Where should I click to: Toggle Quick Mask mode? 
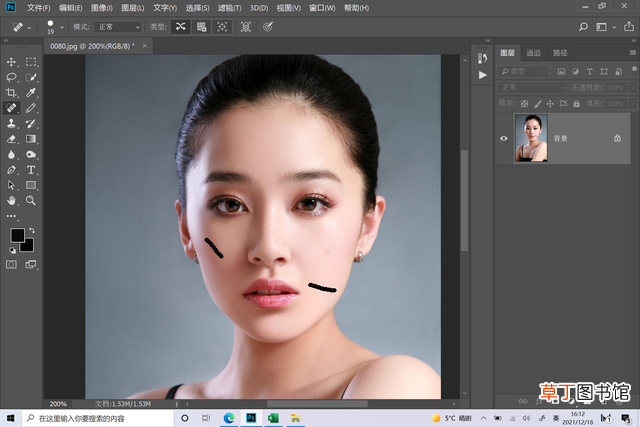(x=11, y=265)
